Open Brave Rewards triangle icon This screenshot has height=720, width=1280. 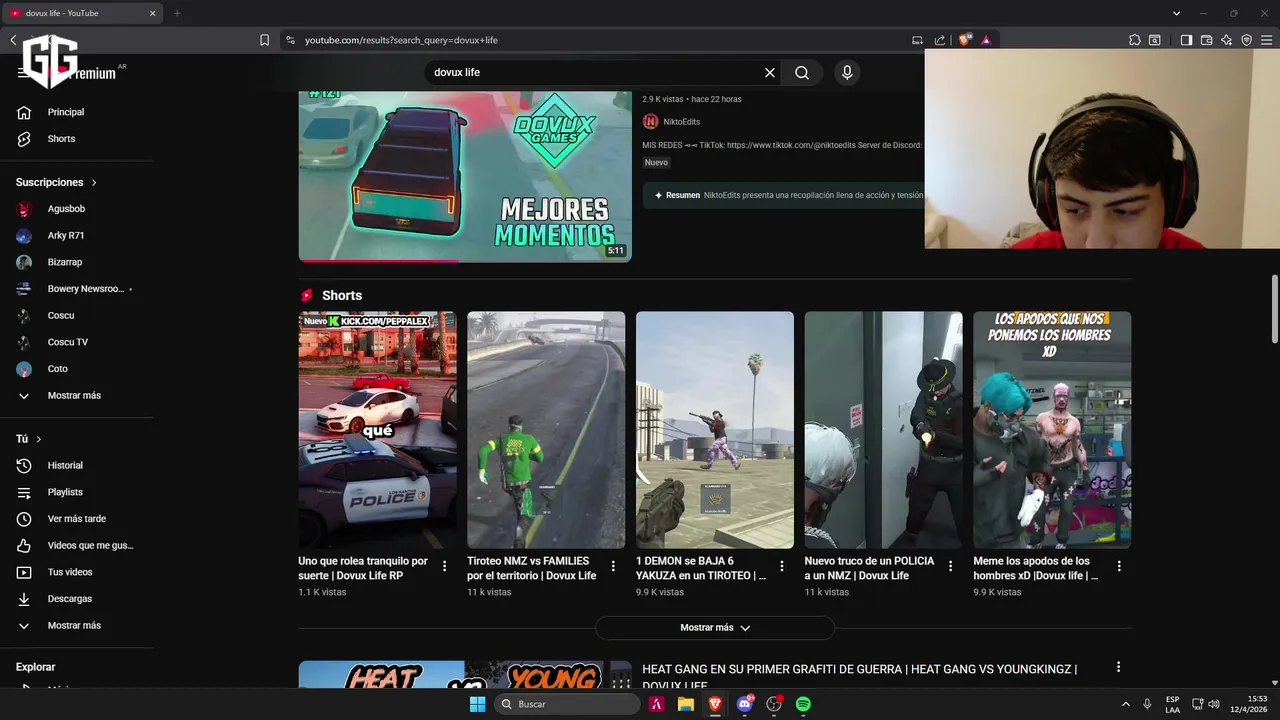coord(986,40)
